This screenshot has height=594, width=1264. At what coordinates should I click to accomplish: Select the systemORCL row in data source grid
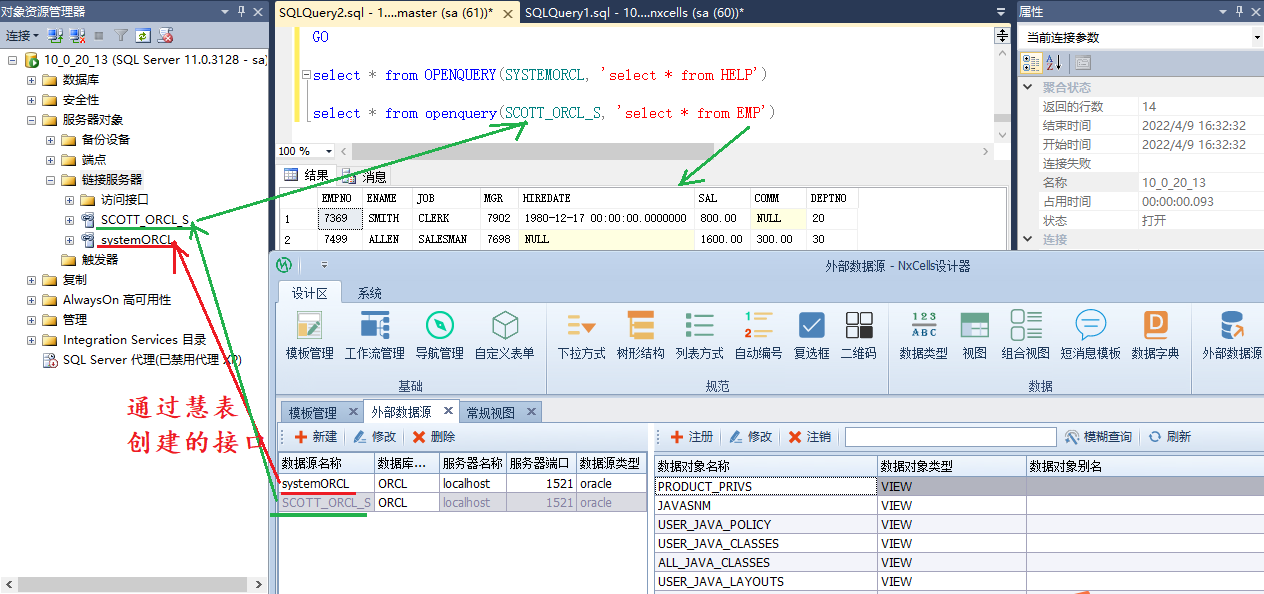tap(461, 484)
